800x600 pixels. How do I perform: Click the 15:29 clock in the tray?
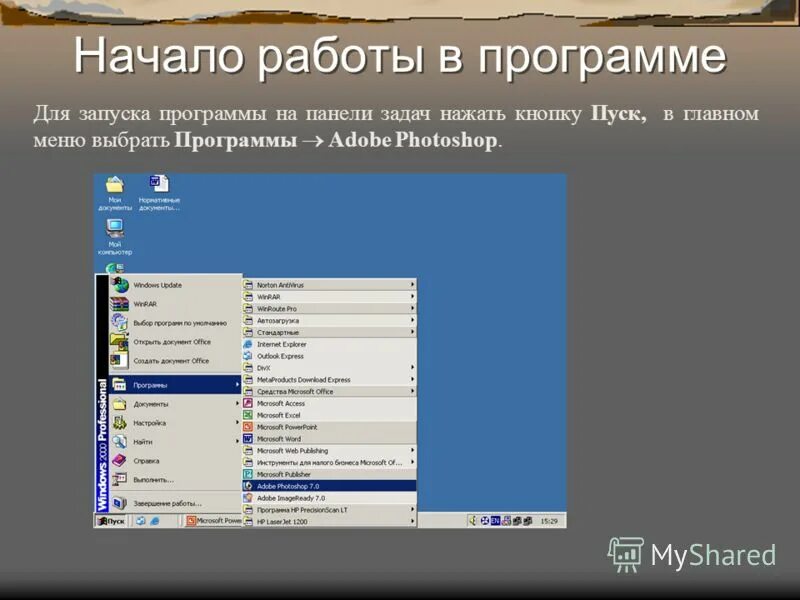549,521
